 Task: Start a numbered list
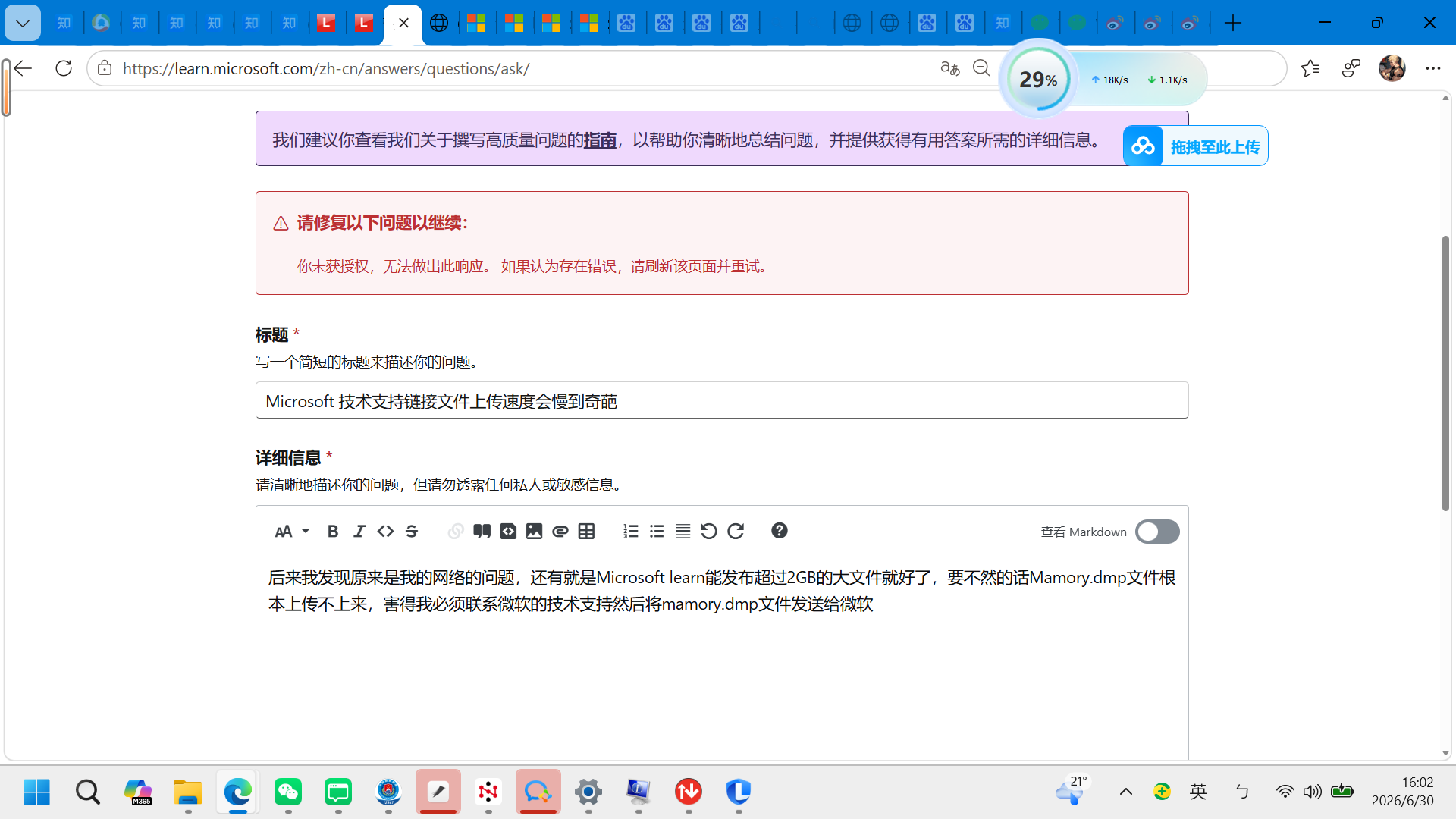coord(631,532)
